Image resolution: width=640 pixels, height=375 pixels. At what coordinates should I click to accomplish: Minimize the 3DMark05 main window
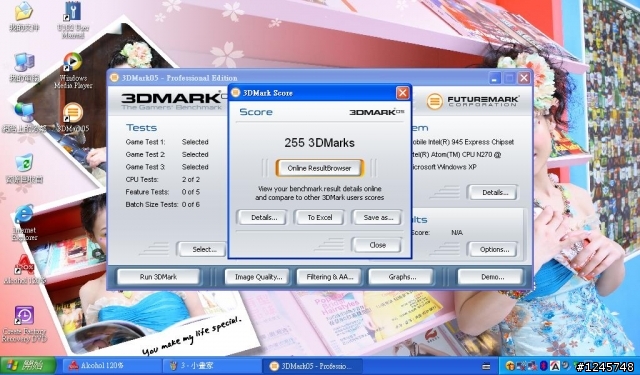click(x=495, y=78)
